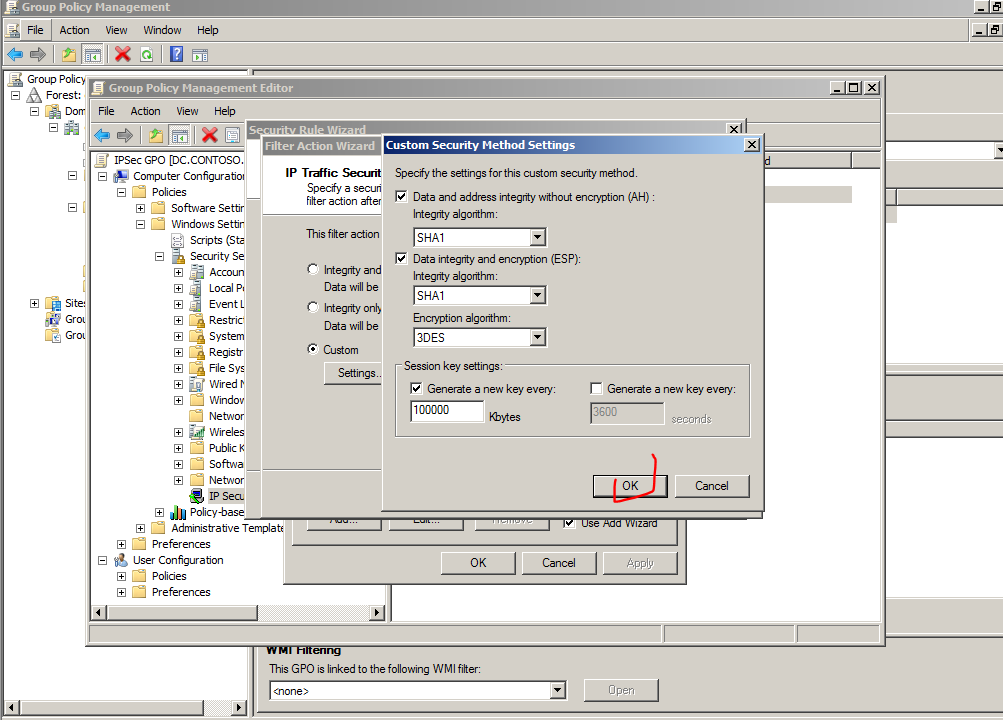1003x720 pixels.
Task: Click Forward arrow in Group Policy Management Editor toolbar
Action: pos(125,135)
